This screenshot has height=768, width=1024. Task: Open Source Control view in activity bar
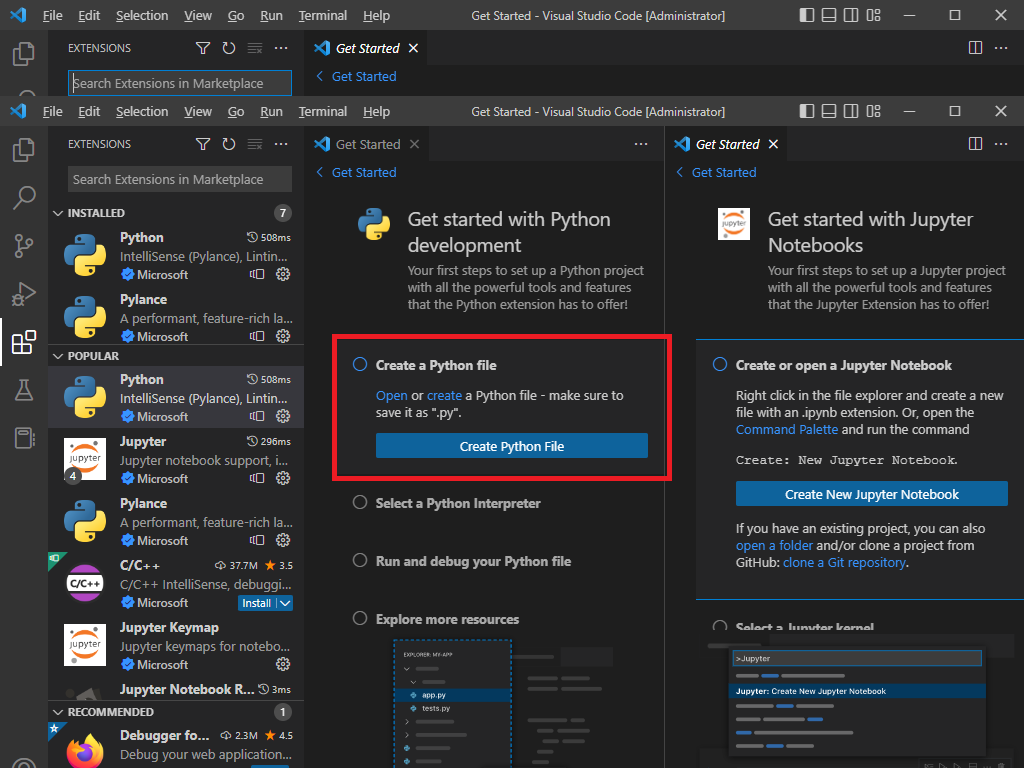pos(24,246)
